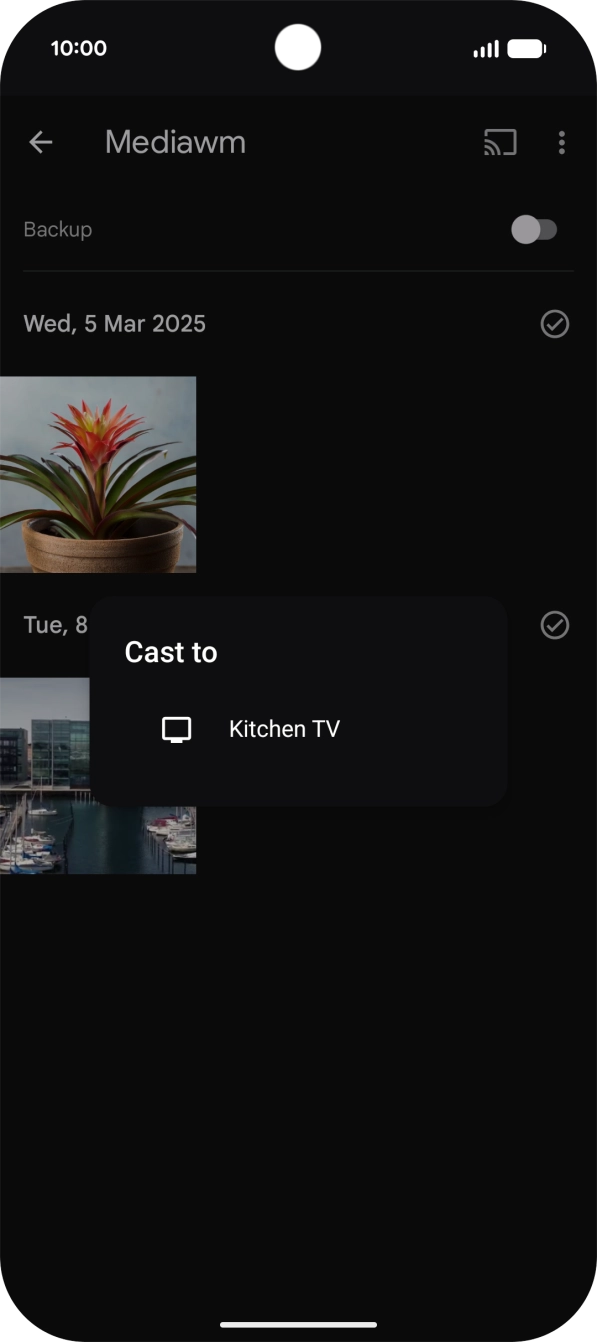The image size is (597, 1342).
Task: Dismiss dialog by tapping empty dark area below
Action: 298,1080
